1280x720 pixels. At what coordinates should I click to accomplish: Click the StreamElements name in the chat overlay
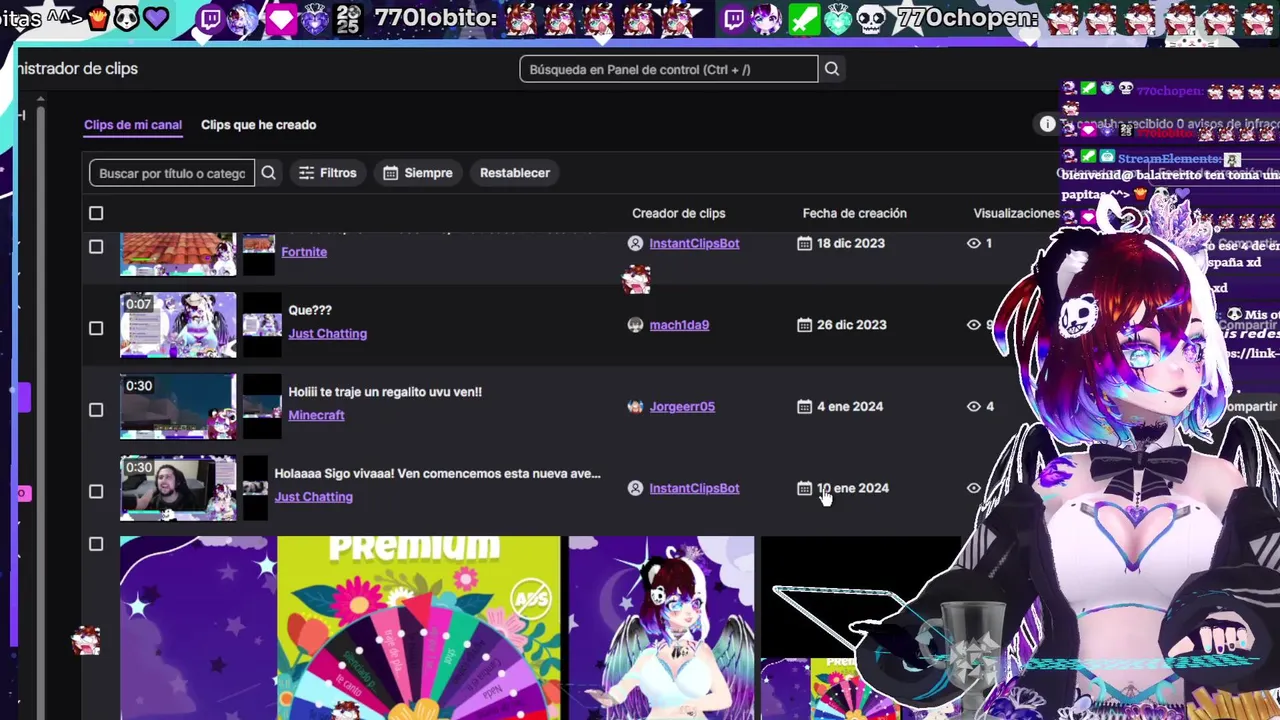1169,158
